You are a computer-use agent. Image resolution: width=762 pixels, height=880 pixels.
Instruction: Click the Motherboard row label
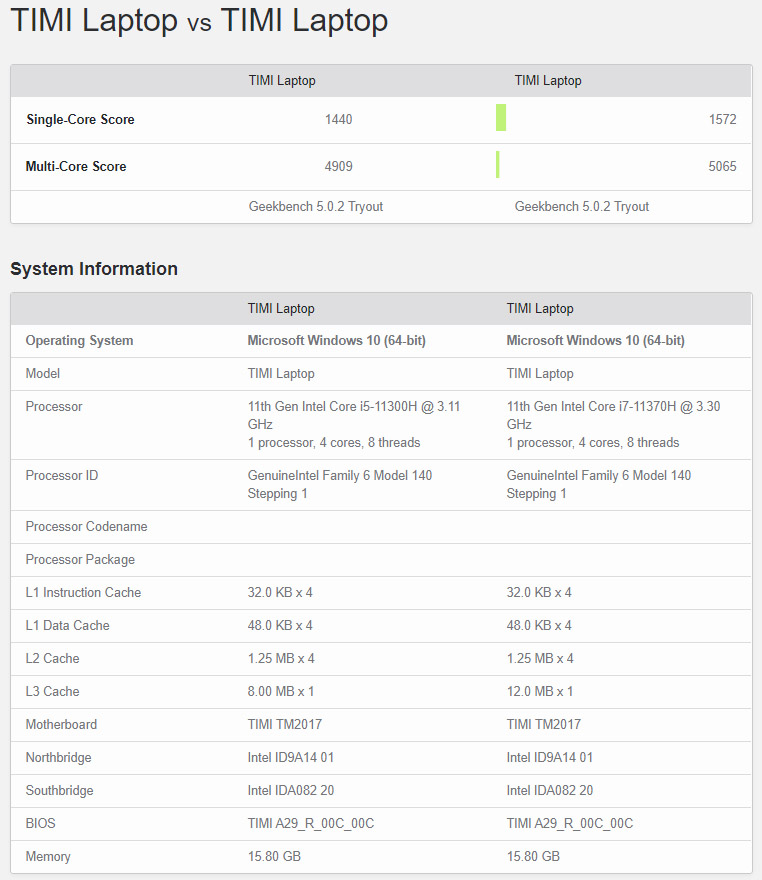click(61, 725)
